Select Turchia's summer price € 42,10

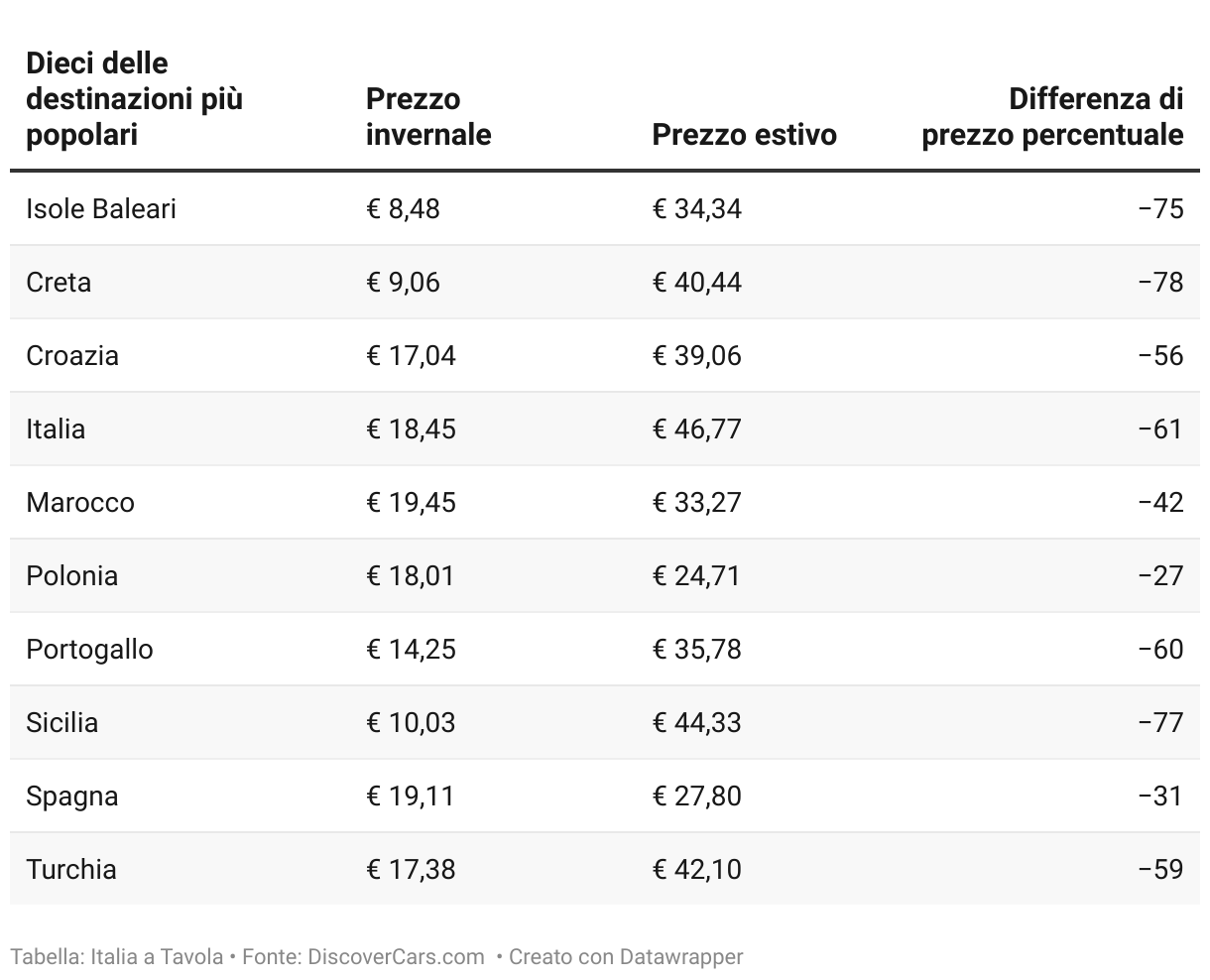pos(696,870)
